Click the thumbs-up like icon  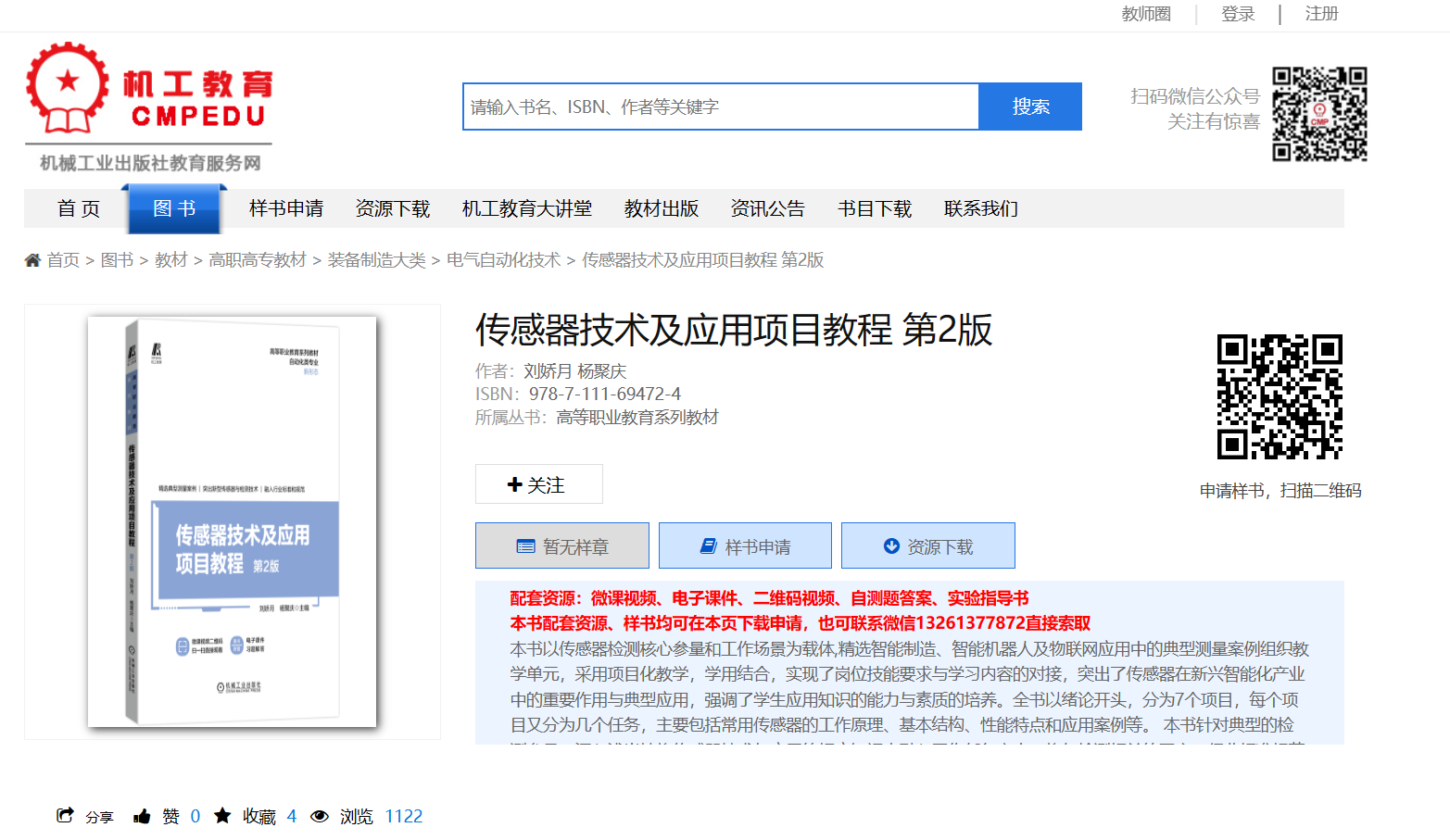(x=142, y=816)
